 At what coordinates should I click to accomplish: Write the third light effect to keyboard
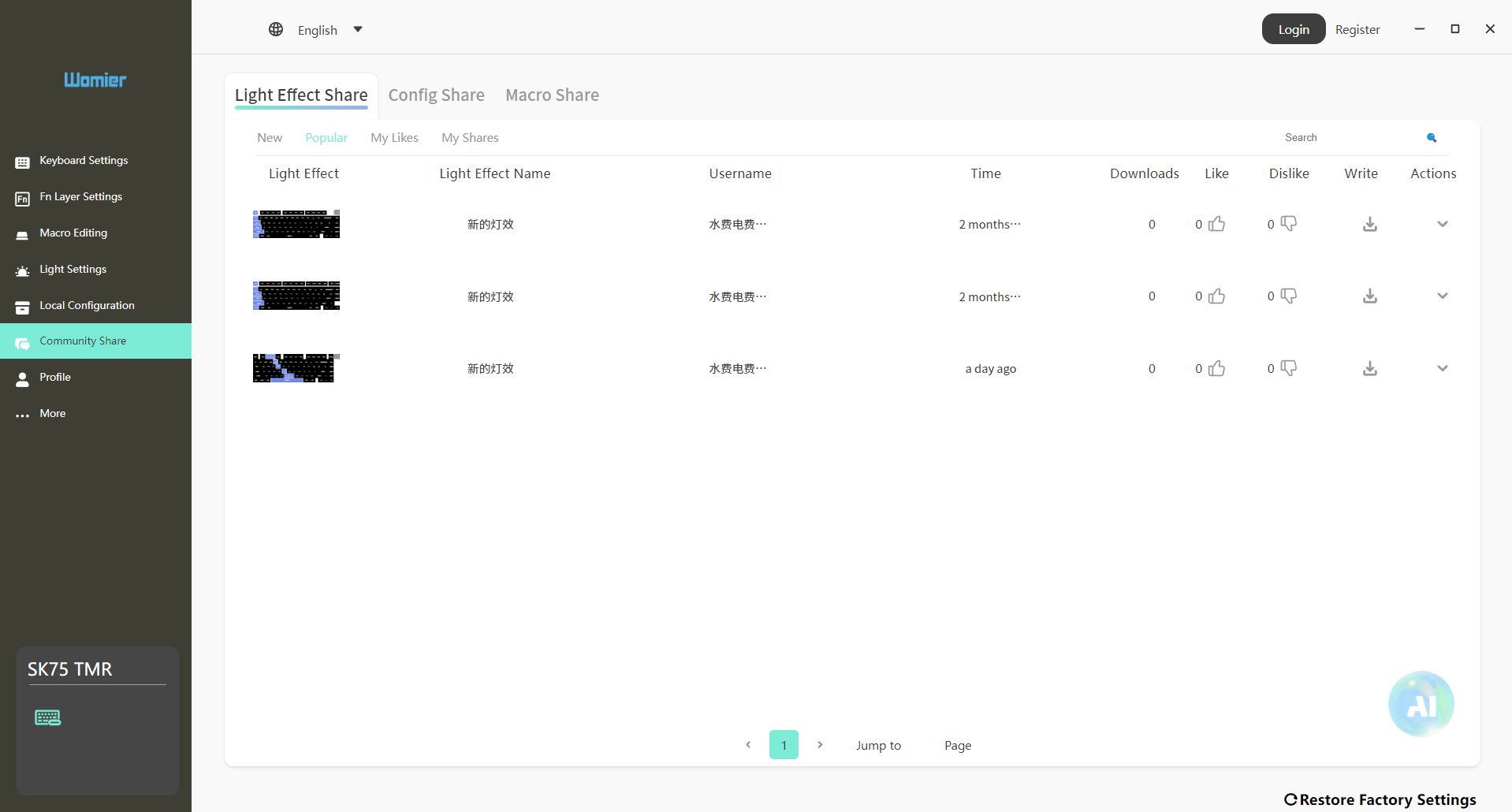click(1370, 369)
